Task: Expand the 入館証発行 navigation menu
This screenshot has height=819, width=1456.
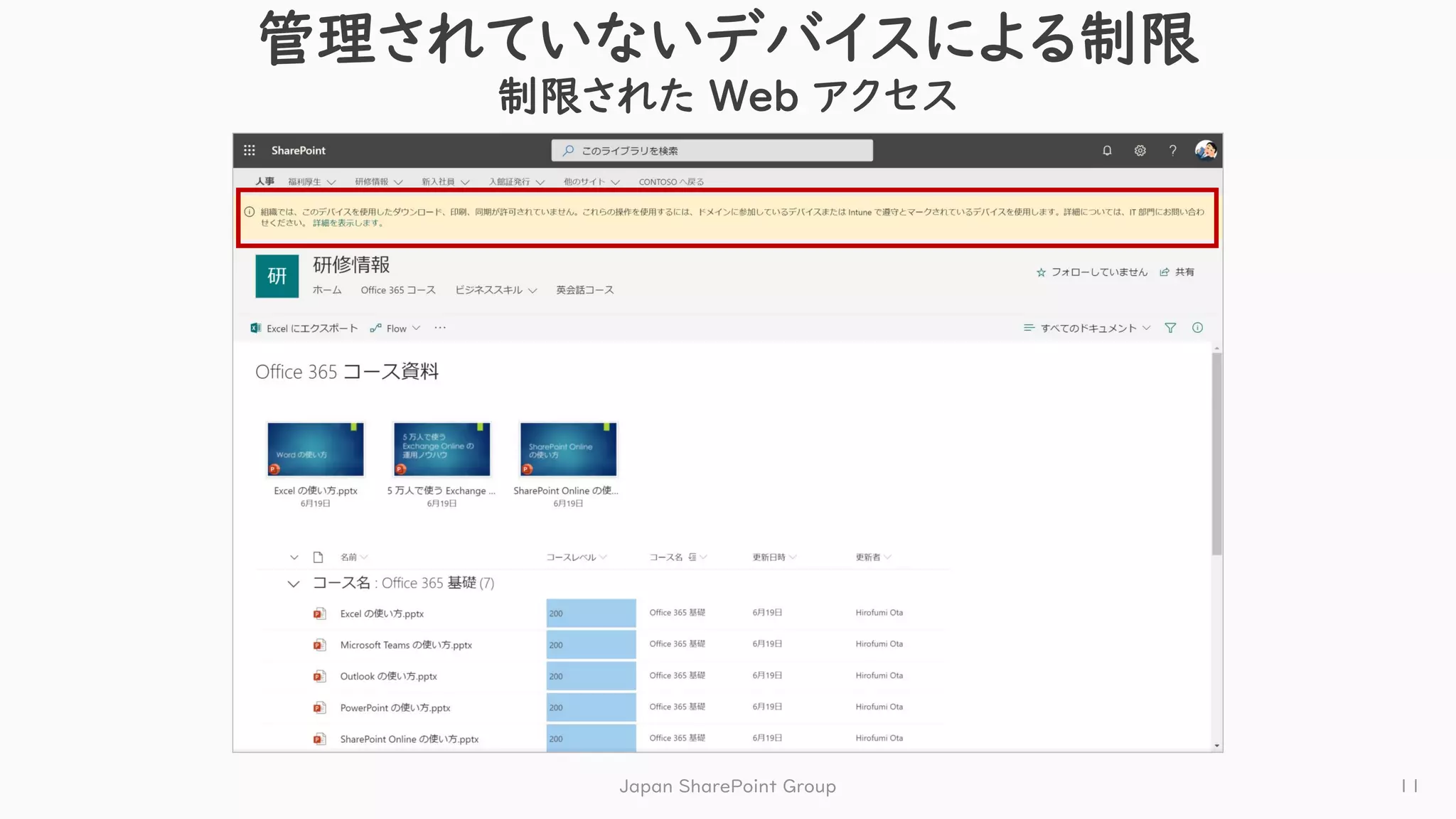Action: tap(540, 182)
